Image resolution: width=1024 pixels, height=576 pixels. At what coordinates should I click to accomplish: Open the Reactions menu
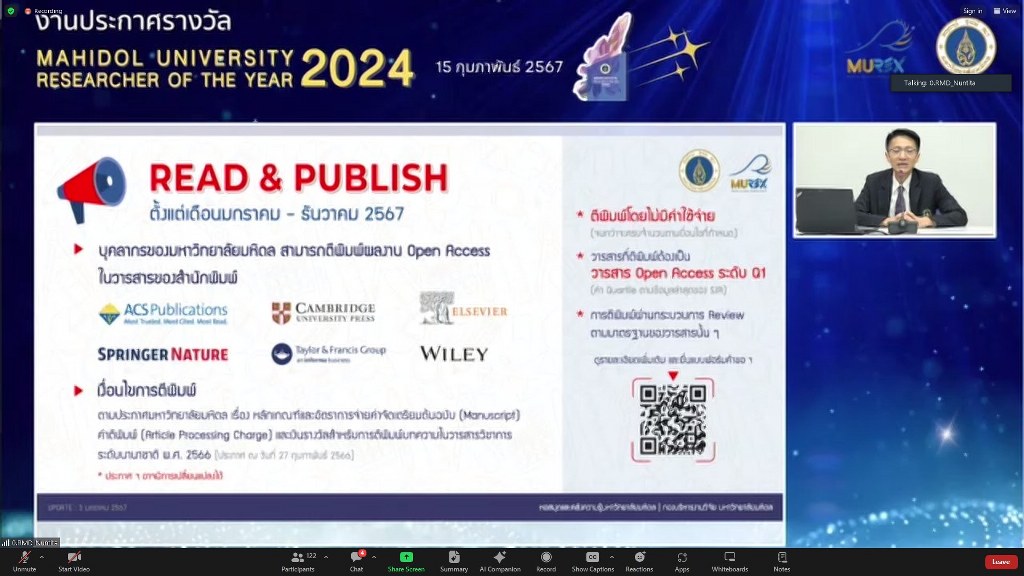[x=639, y=559]
